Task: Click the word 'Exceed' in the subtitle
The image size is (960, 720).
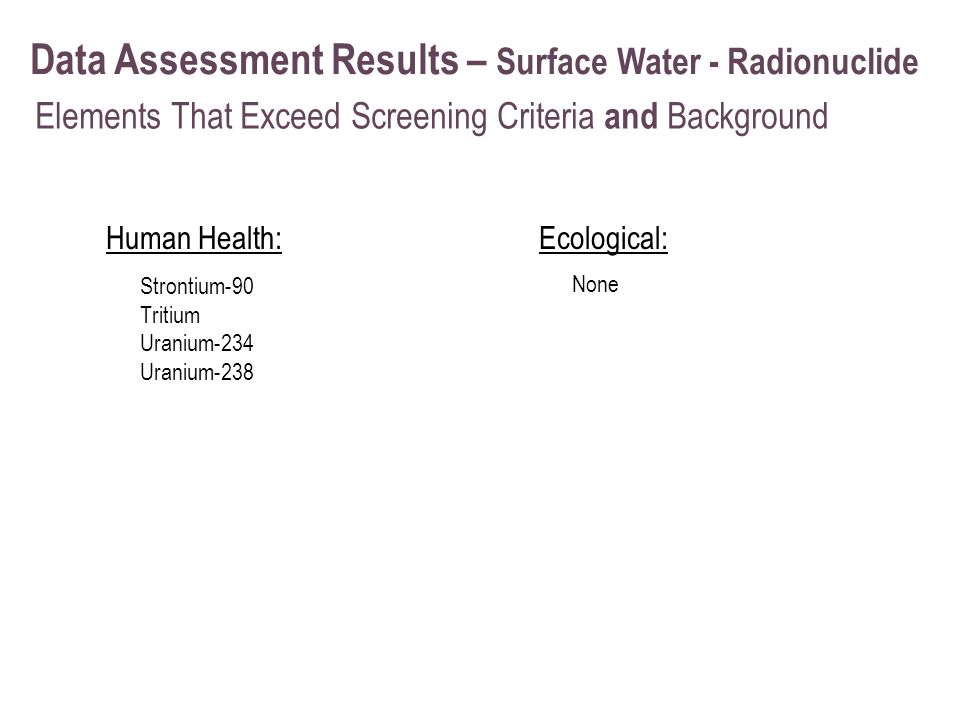Action: pos(290,116)
